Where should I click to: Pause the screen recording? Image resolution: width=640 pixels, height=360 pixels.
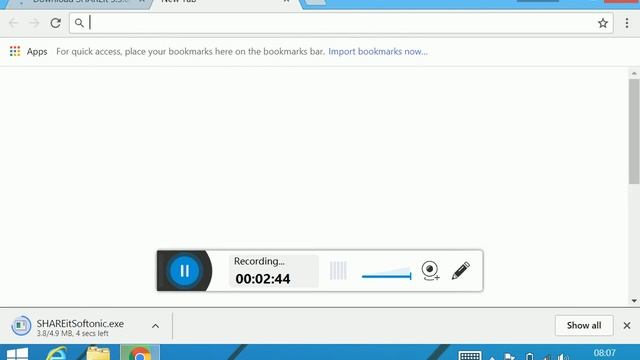[184, 271]
